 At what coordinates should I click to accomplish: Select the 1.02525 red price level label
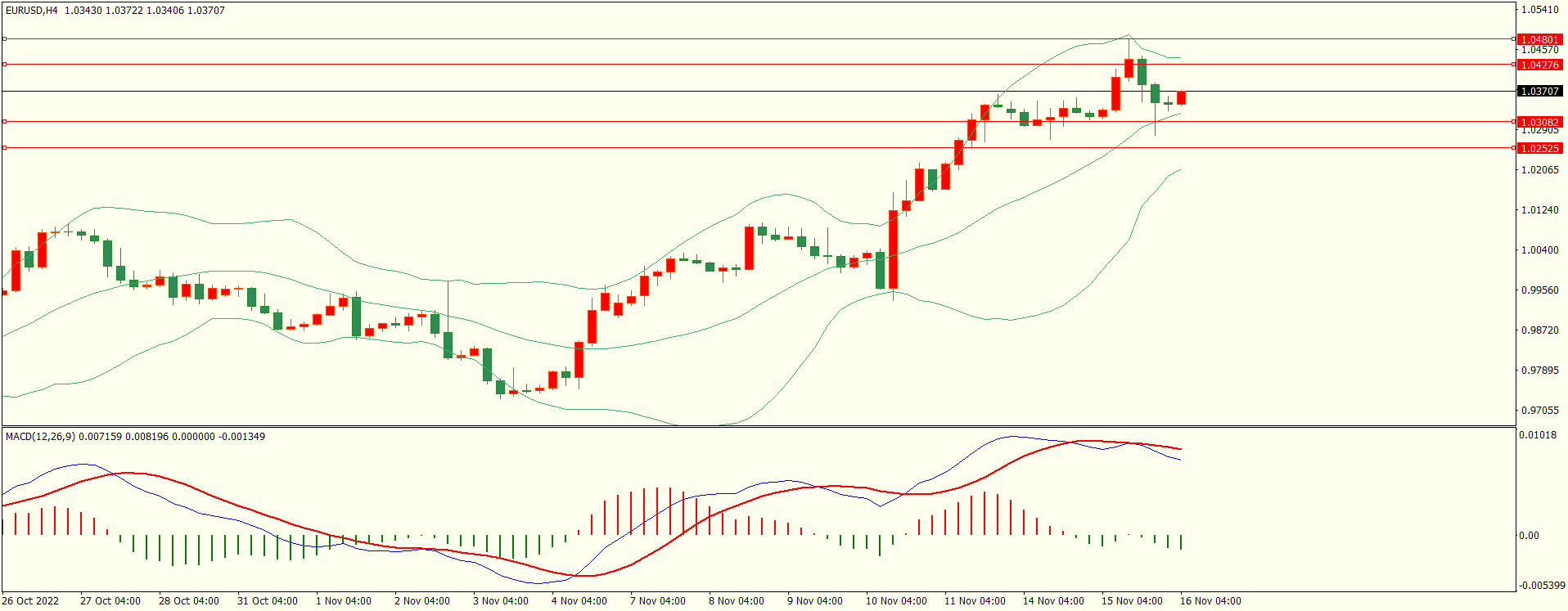[1539, 148]
